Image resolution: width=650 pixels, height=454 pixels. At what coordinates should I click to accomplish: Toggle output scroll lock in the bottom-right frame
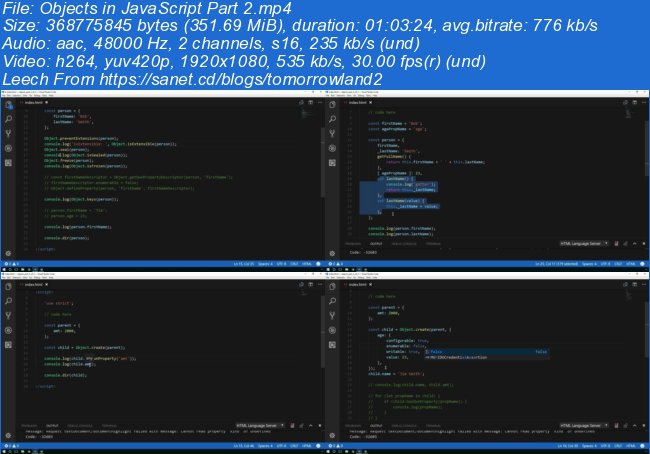pyautogui.click(x=626, y=426)
